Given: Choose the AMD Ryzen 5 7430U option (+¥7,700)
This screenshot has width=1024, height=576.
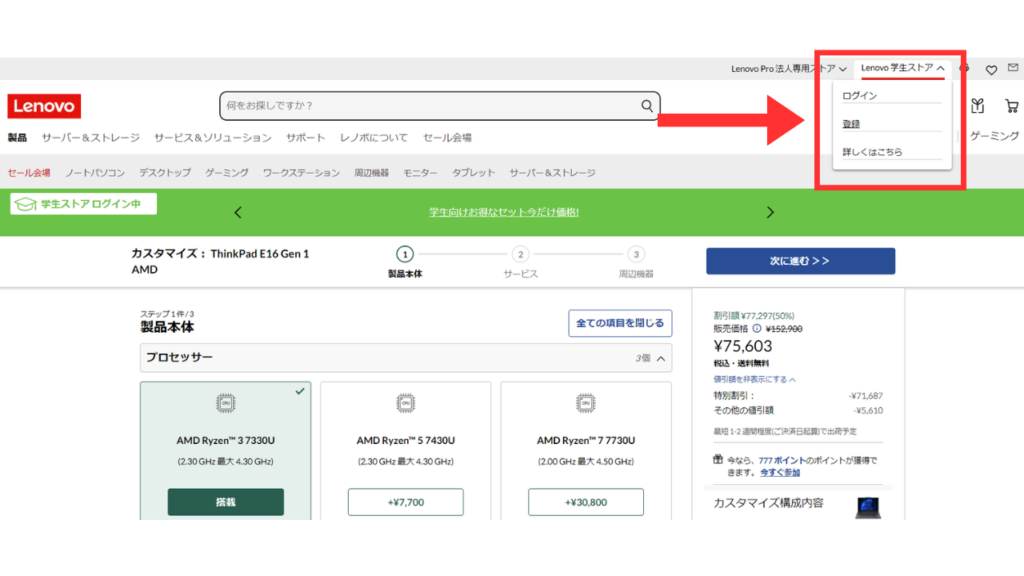Looking at the screenshot, I should (405, 502).
